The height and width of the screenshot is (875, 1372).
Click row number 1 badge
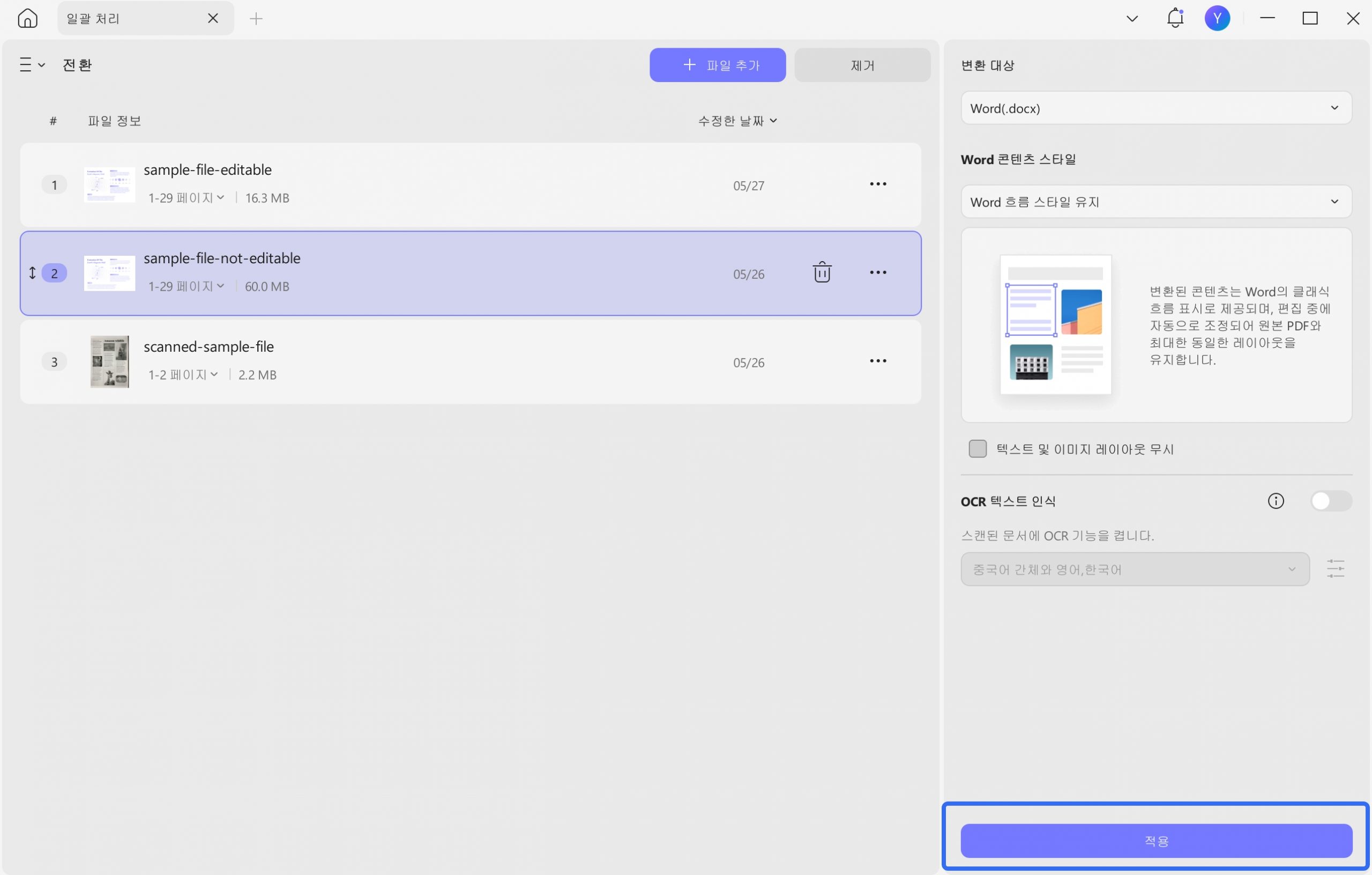pos(54,184)
